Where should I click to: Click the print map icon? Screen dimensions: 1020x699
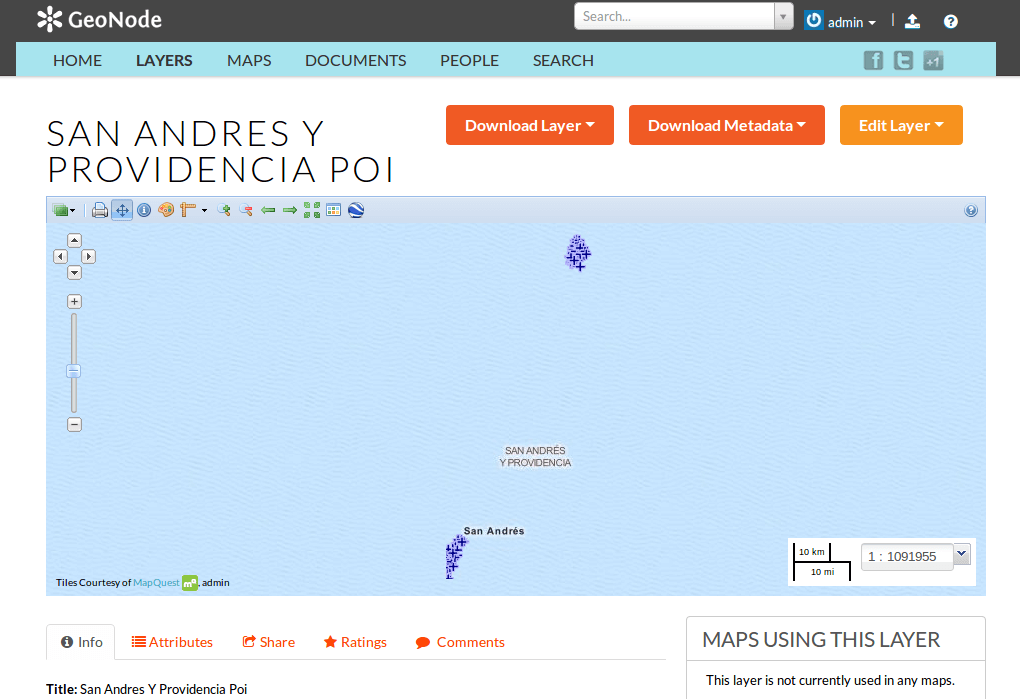[100, 210]
